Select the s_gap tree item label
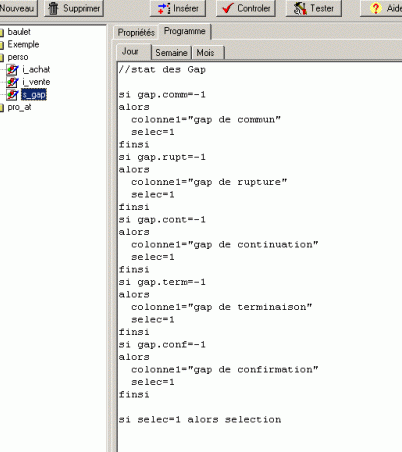Image resolution: width=402 pixels, height=452 pixels. pos(34,95)
